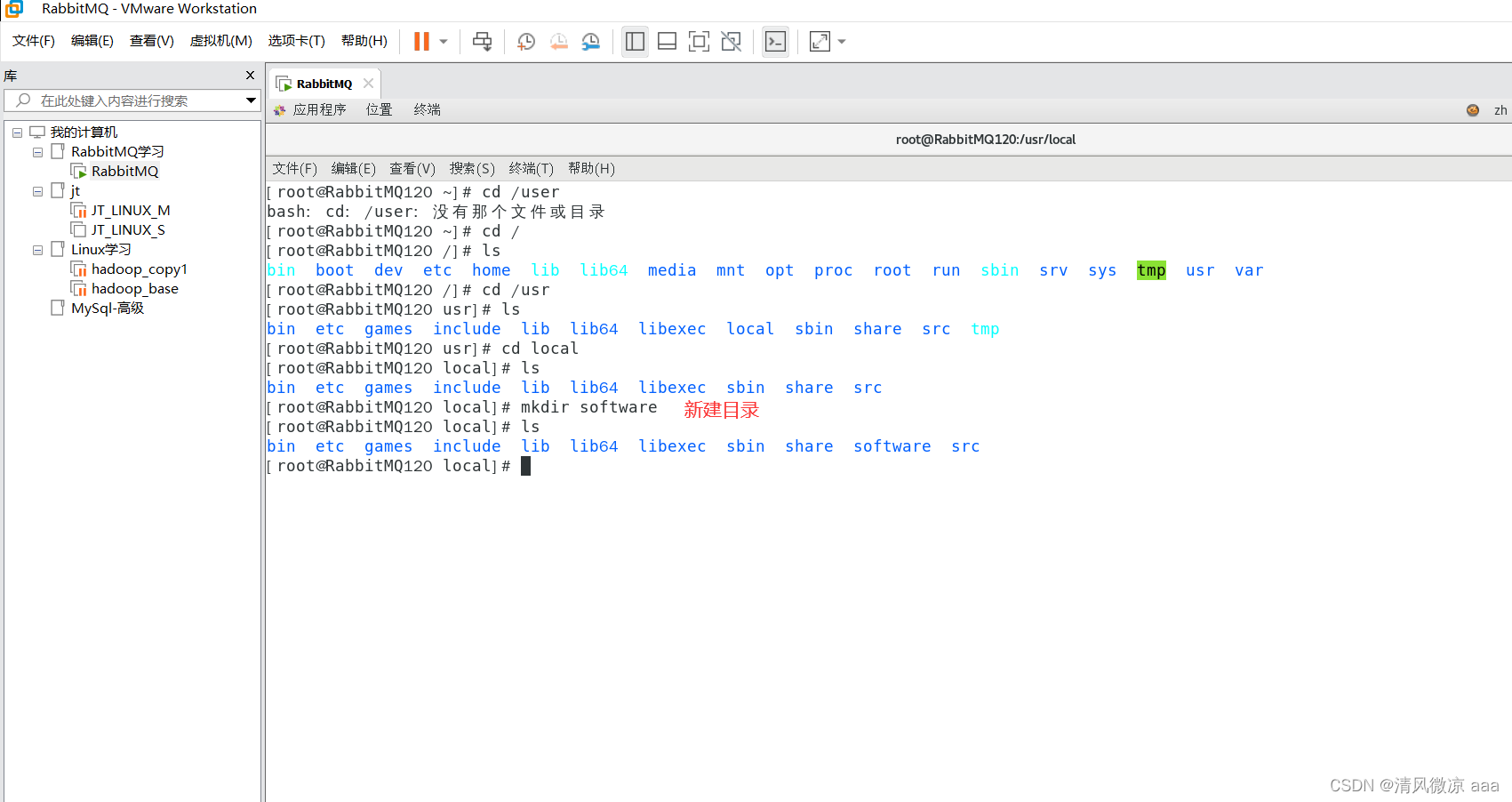Click the JT_LINUX_M VM icon

(x=78, y=211)
